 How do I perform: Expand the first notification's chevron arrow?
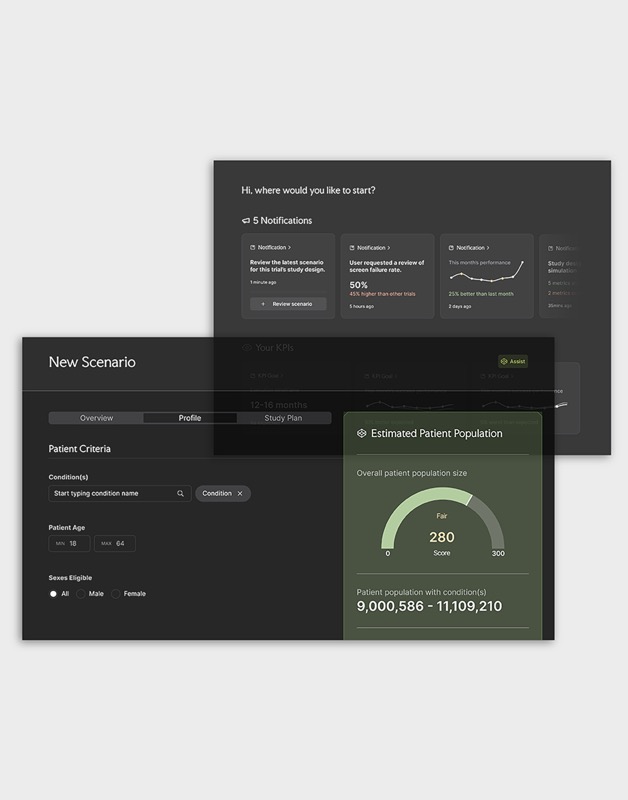290,247
